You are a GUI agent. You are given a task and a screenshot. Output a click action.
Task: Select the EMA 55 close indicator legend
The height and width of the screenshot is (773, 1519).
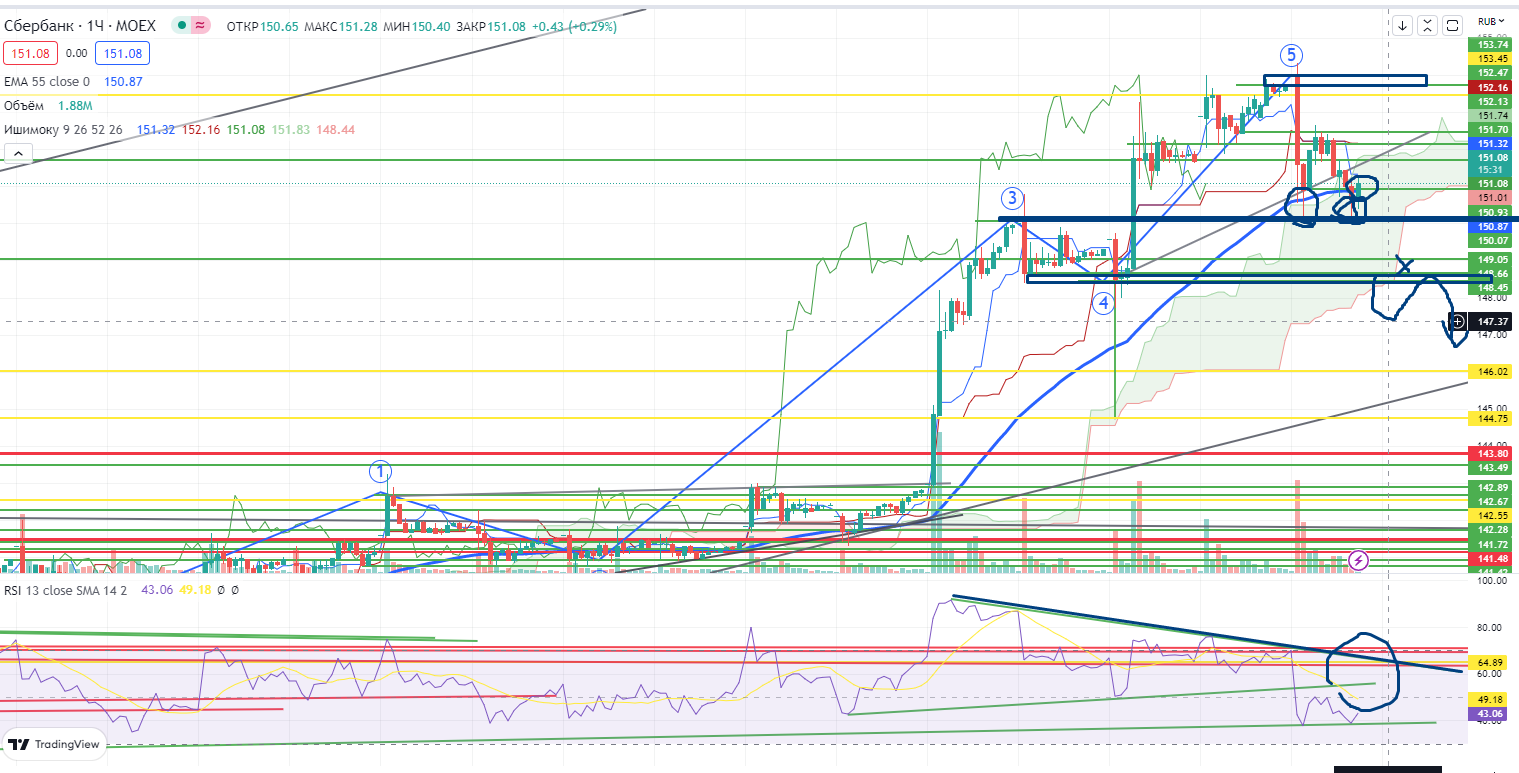[x=47, y=81]
